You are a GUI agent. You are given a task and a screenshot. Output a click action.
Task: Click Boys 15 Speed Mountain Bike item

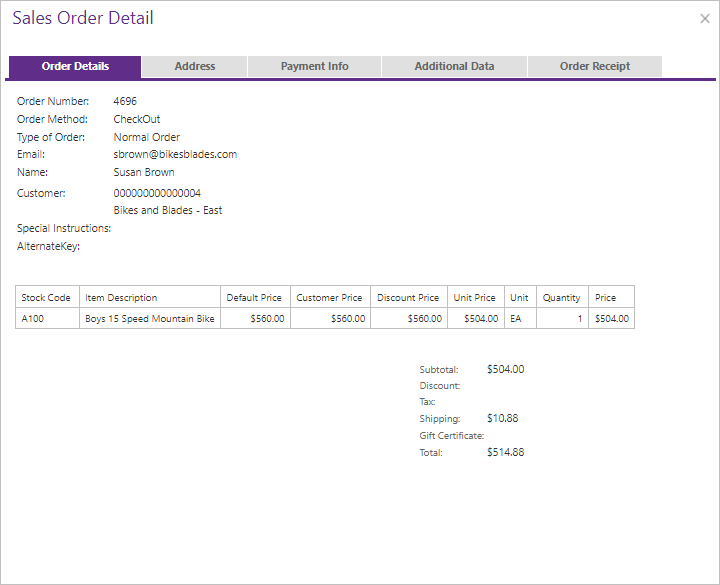click(x=150, y=319)
